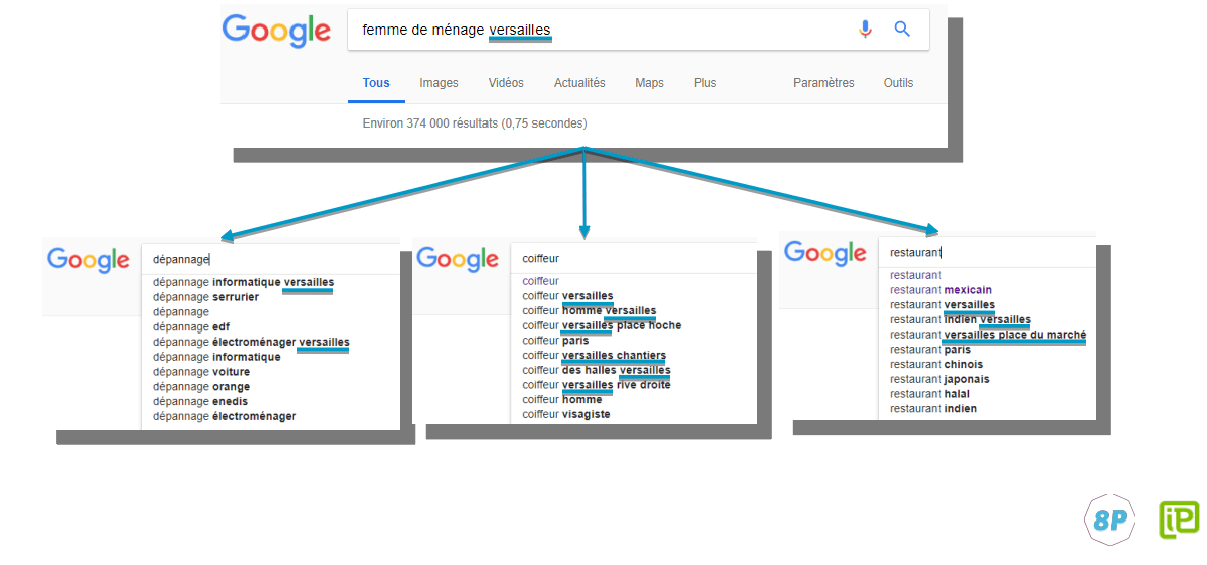Click the Google logo above the results

[277, 30]
